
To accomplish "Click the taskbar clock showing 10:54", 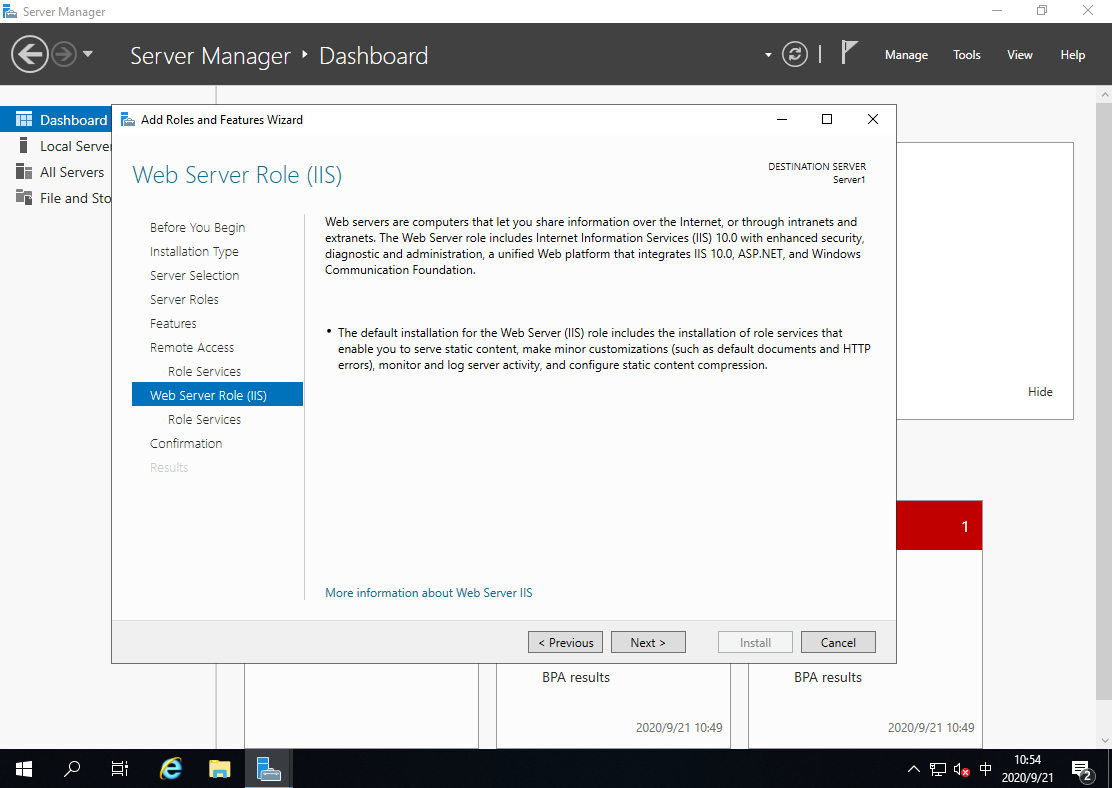I will coord(1027,769).
